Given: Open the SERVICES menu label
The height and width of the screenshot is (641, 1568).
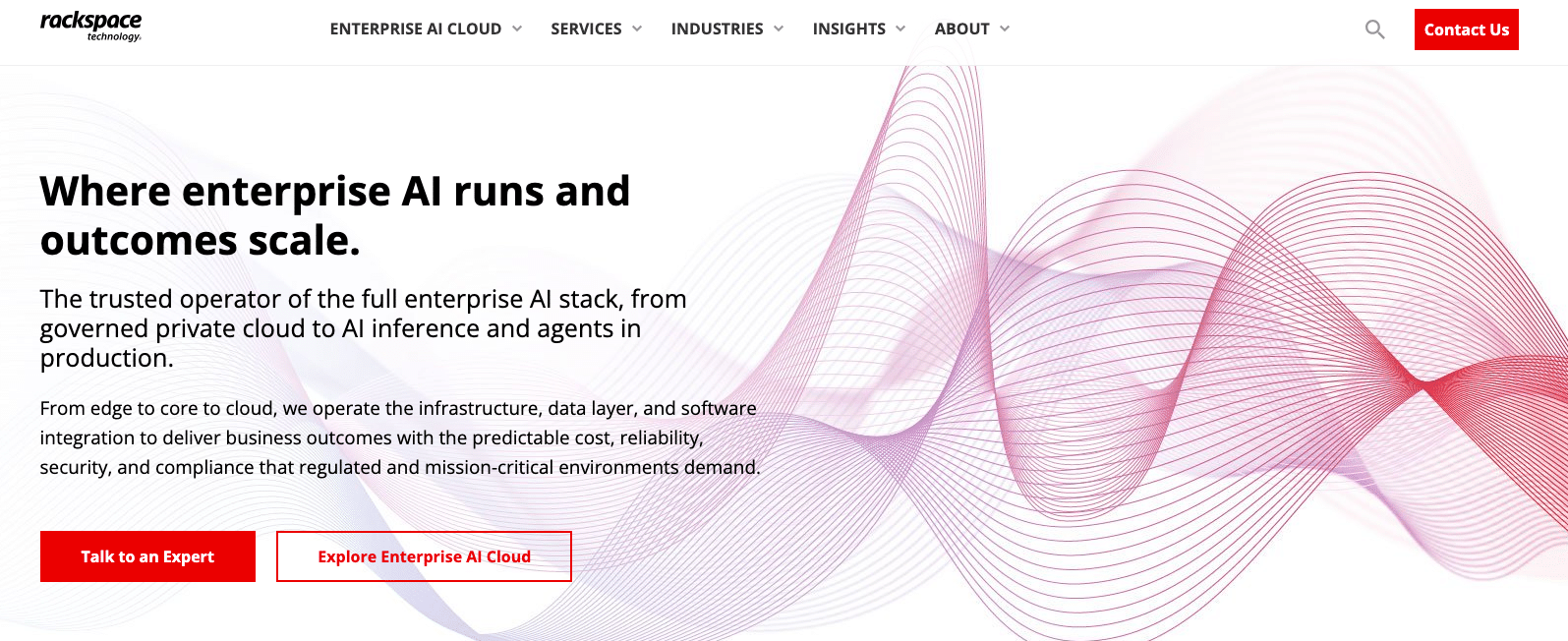Looking at the screenshot, I should [x=586, y=29].
